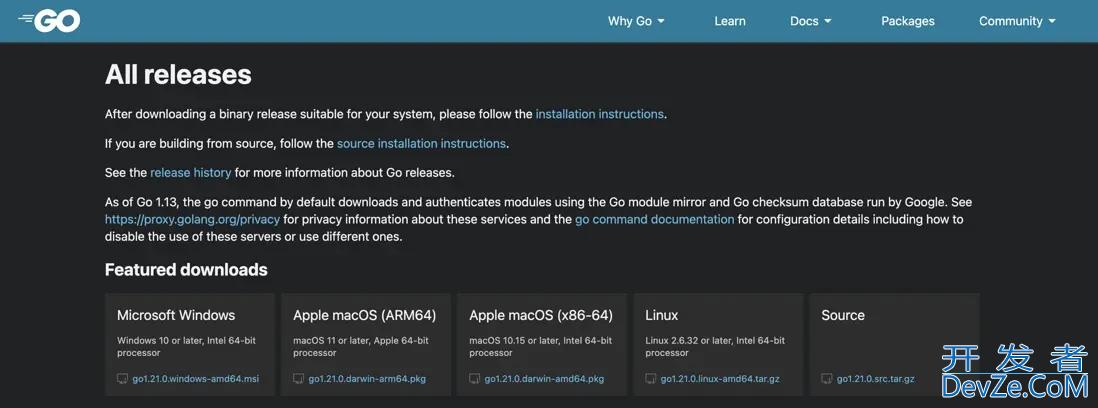Screen dimensions: 1098x408
Task: Expand the Why Go dropdown arrow
Action: coord(661,22)
